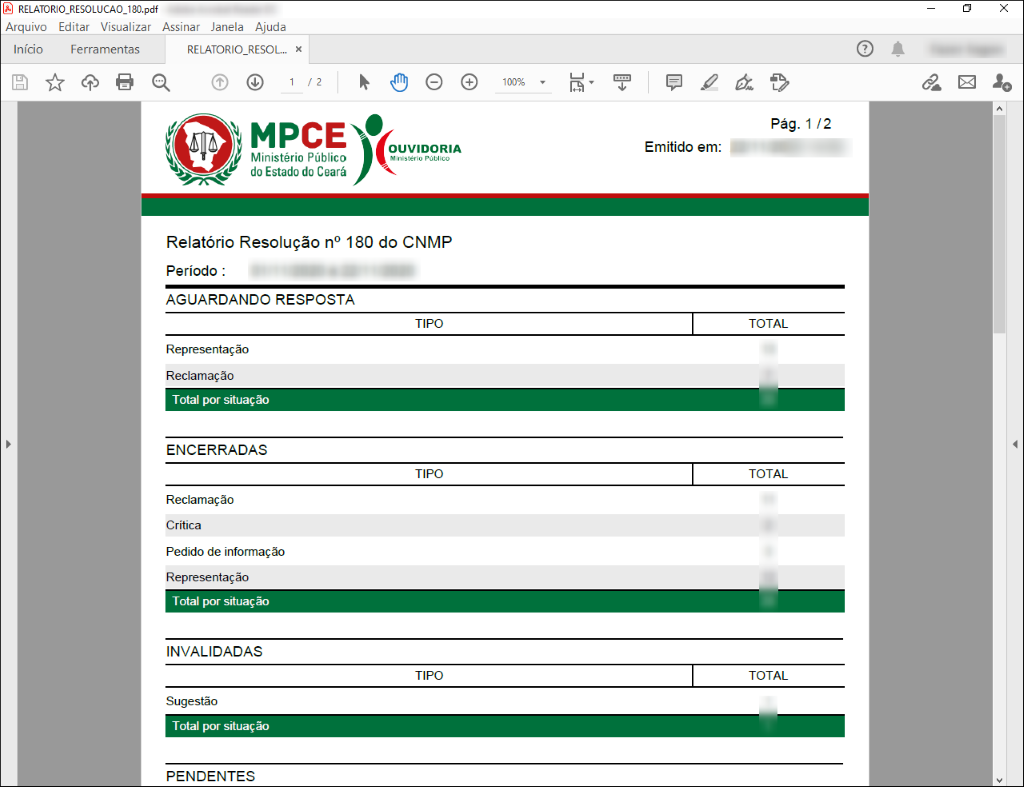This screenshot has width=1024, height=787.
Task: Go to the next page arrow
Action: (255, 82)
